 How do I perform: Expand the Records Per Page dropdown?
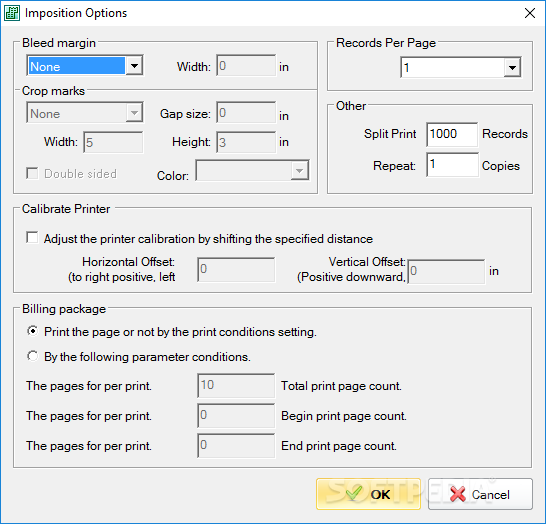(x=512, y=68)
